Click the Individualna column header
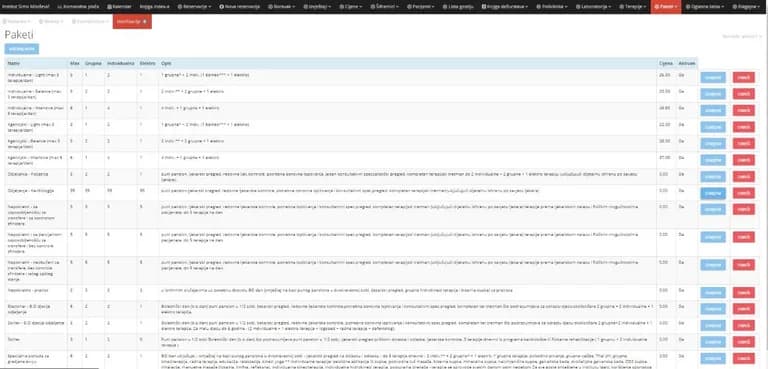Image resolution: width=768 pixels, height=369 pixels. tap(120, 63)
